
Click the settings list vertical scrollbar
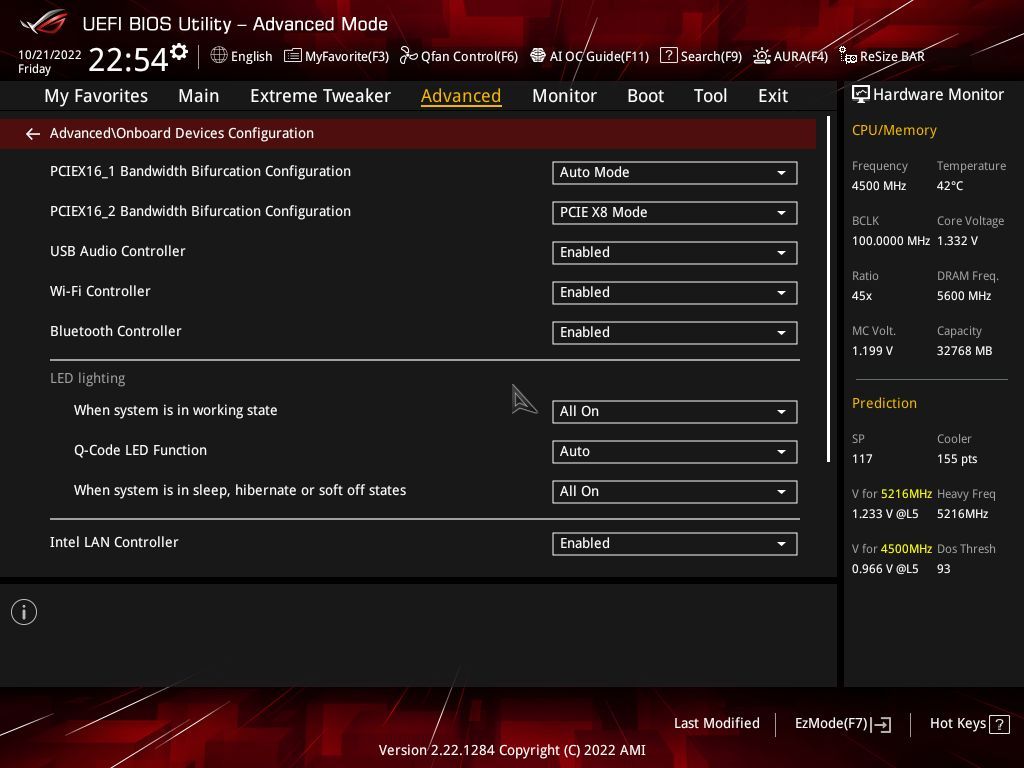pyautogui.click(x=829, y=289)
